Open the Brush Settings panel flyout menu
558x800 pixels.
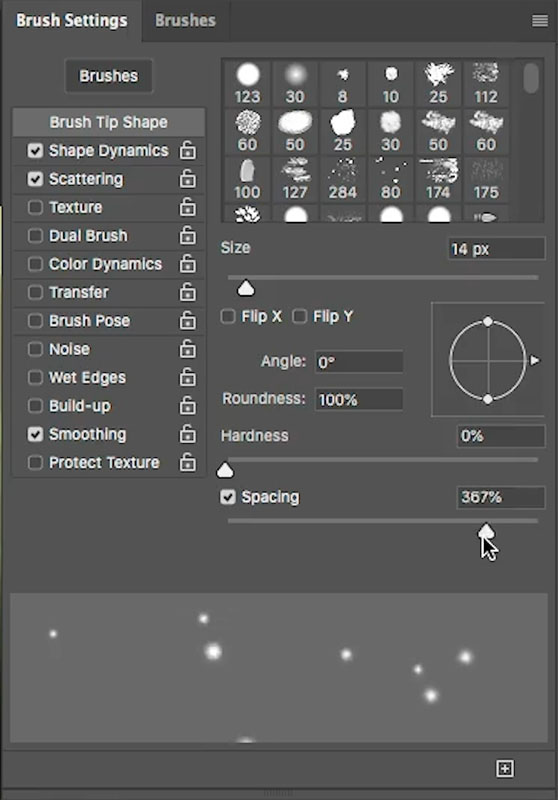[x=540, y=20]
